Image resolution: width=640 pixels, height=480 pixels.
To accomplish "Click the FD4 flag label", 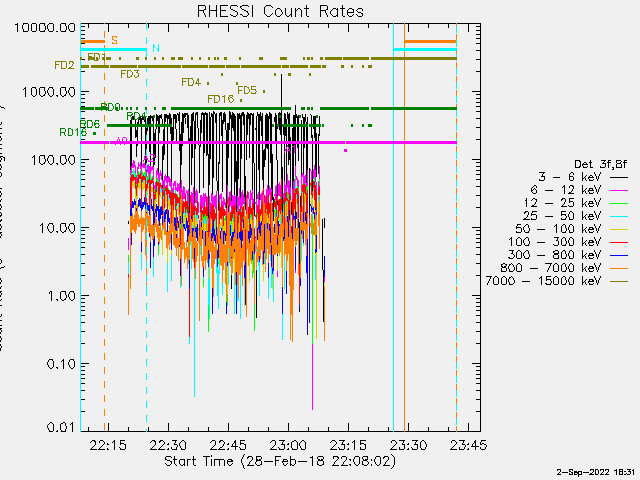I will coord(191,82).
